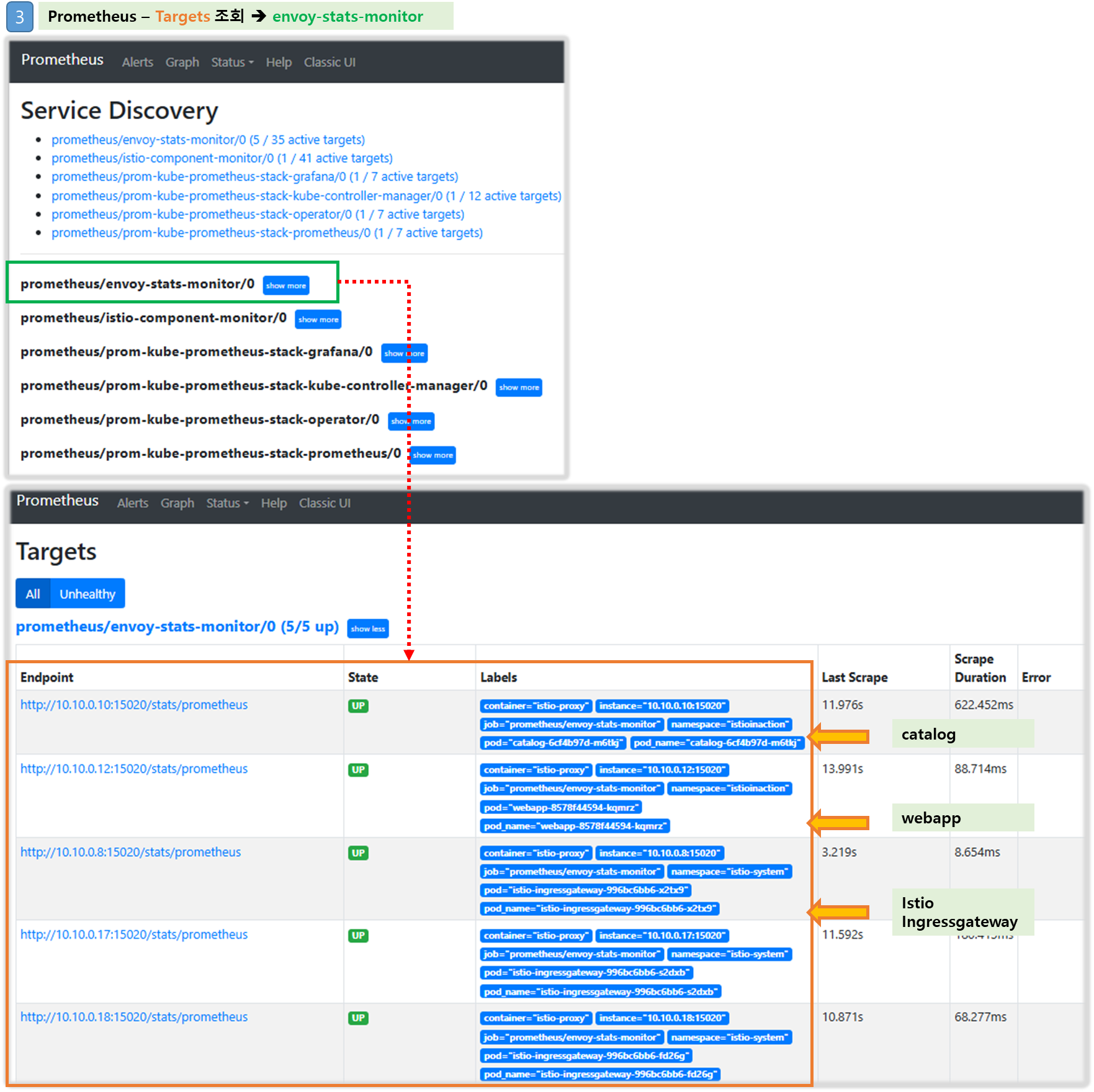
Task: Show more for prom-kube-prometheus-stack-operator/0
Action: (411, 421)
